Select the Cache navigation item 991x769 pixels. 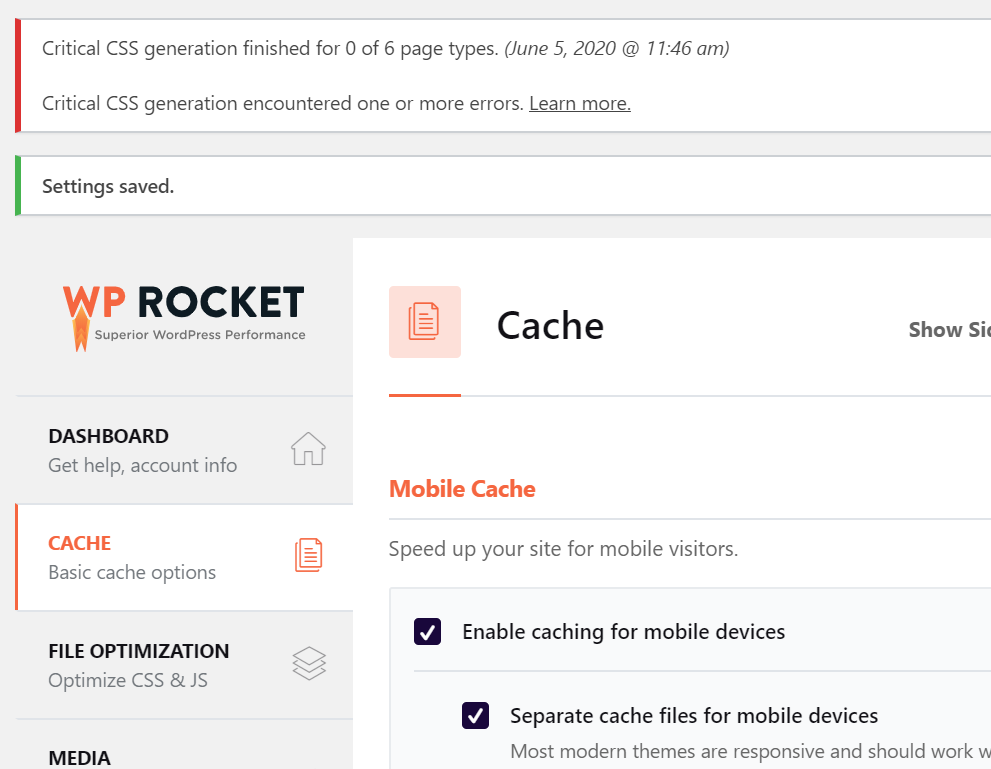click(x=79, y=543)
